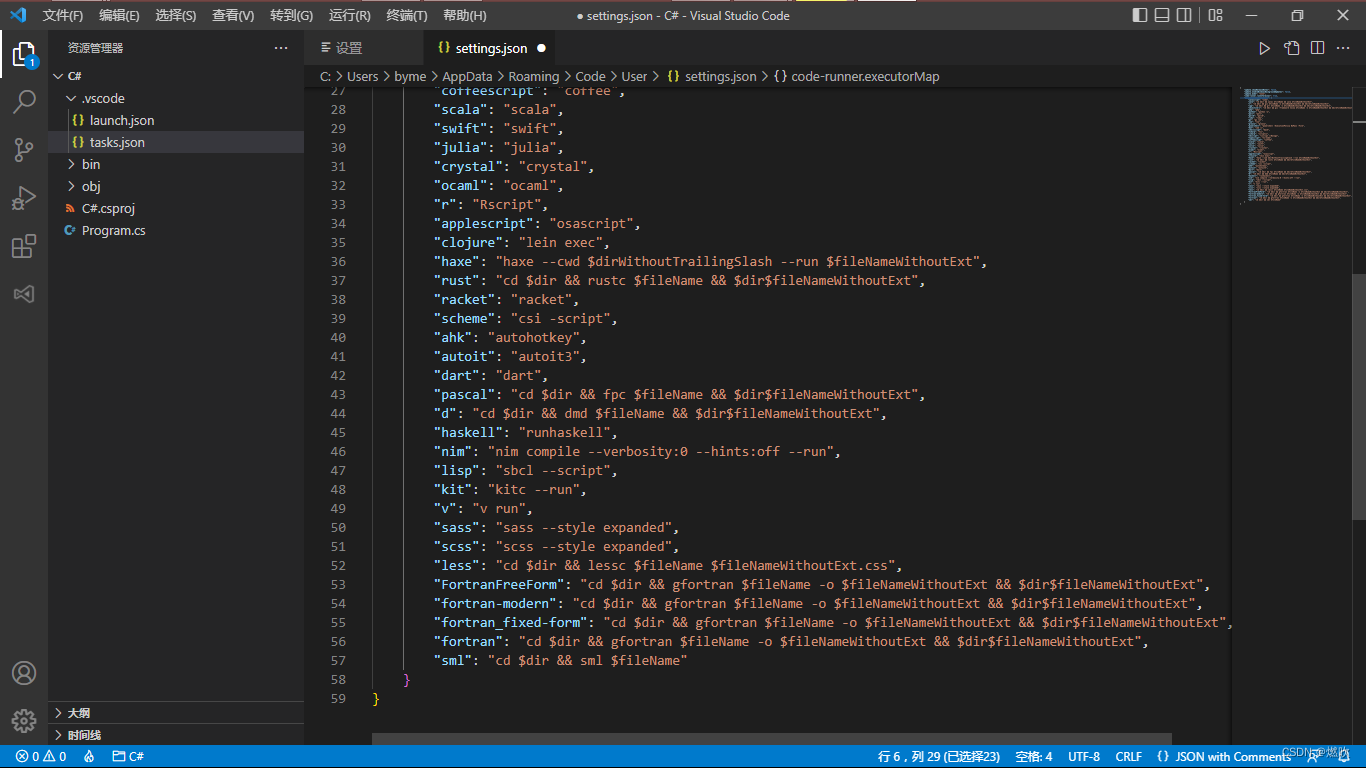Open the Visual Studio icon view in activity bar

tap(24, 294)
